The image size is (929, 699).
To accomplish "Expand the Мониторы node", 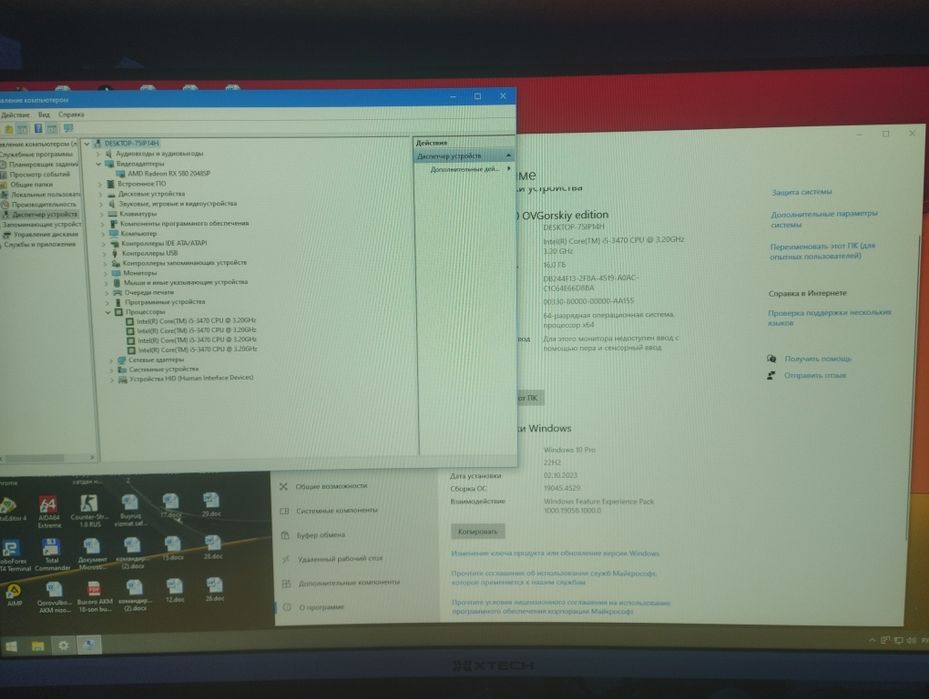I will (107, 273).
